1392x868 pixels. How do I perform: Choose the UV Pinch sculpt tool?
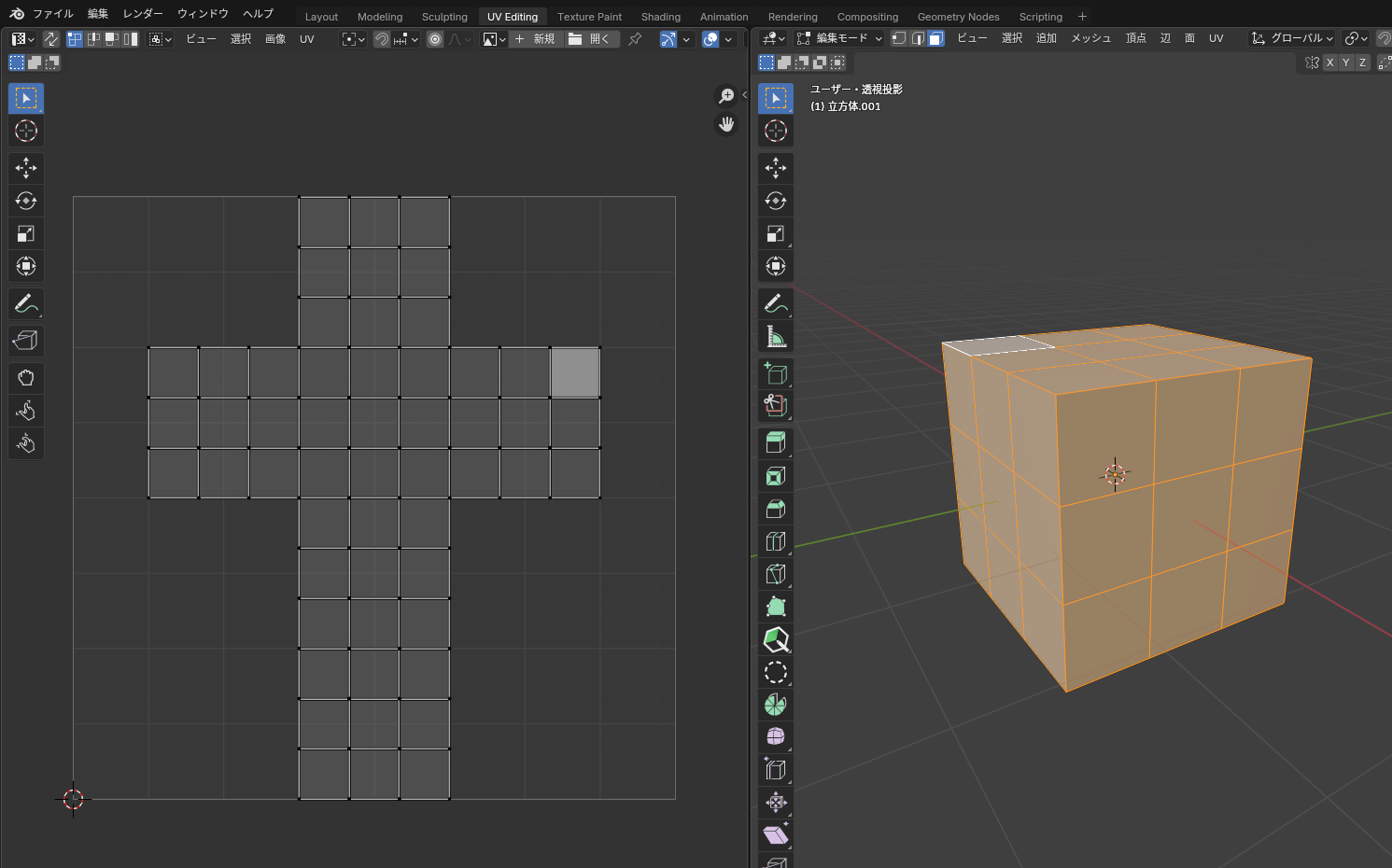(26, 443)
